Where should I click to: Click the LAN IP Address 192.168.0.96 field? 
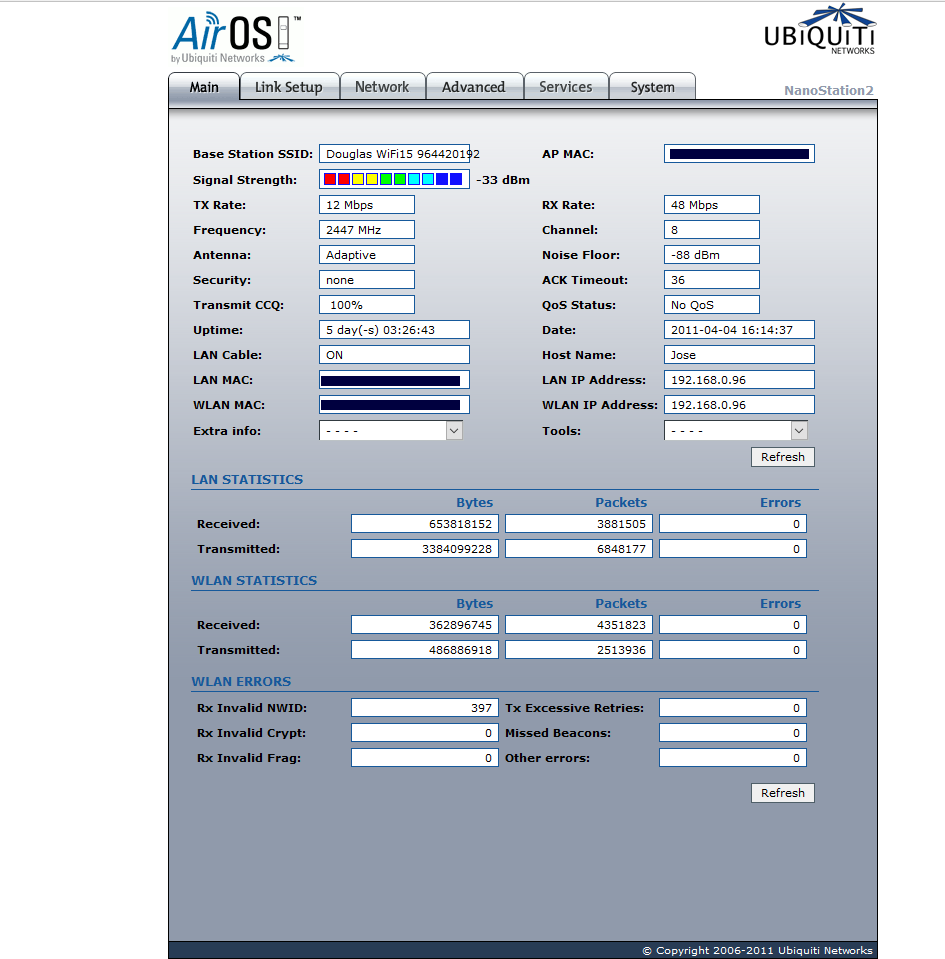click(739, 380)
